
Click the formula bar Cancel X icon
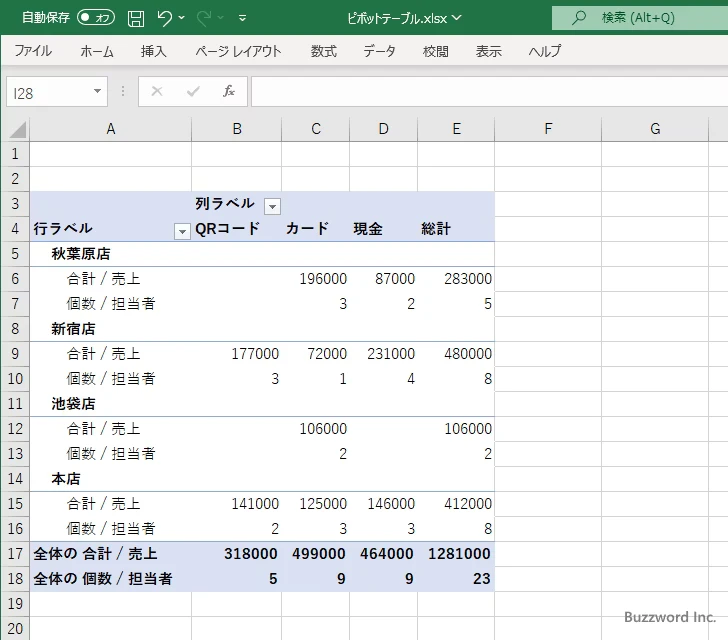[x=157, y=91]
